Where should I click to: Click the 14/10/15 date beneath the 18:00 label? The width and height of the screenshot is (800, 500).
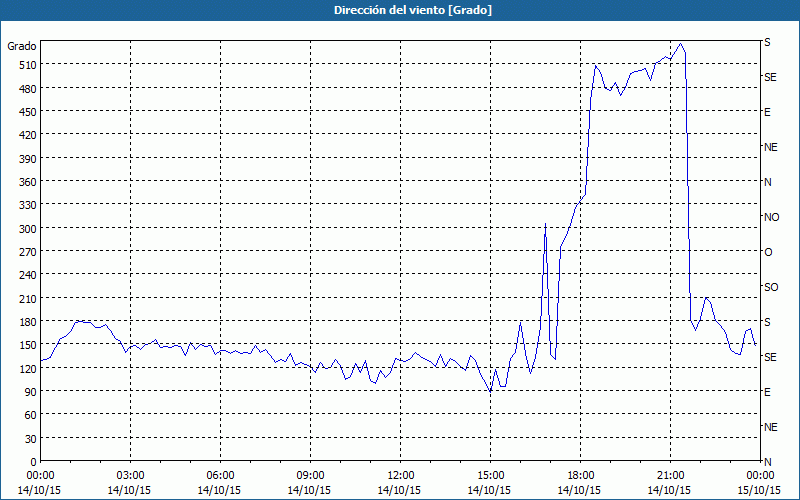(x=579, y=490)
